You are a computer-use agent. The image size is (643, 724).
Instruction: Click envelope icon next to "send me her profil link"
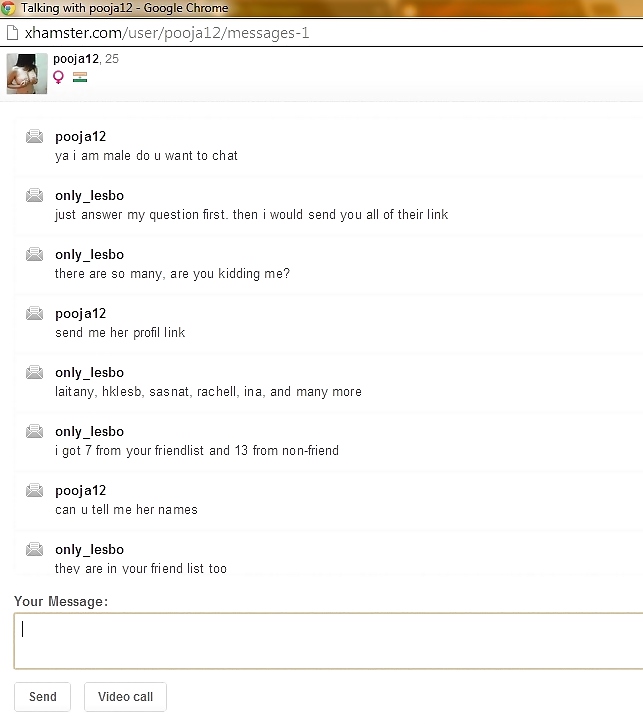(34, 313)
